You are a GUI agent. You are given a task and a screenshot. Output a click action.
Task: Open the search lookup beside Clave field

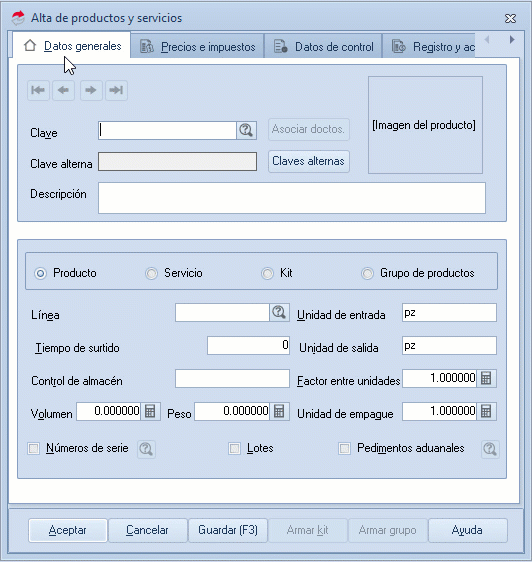246,130
